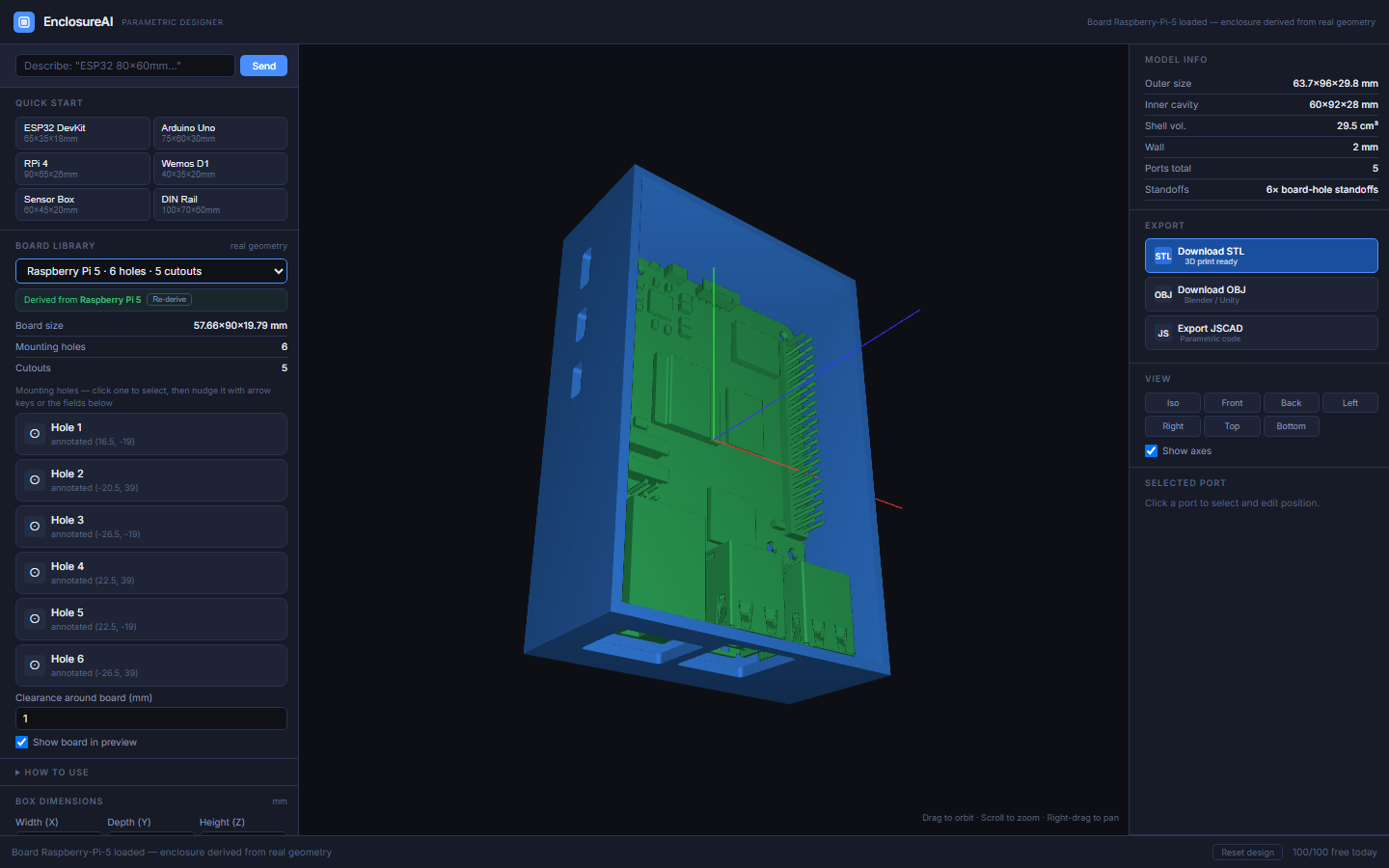1389x868 pixels.
Task: Click the STL icon on Download STL
Action: pos(1163,257)
